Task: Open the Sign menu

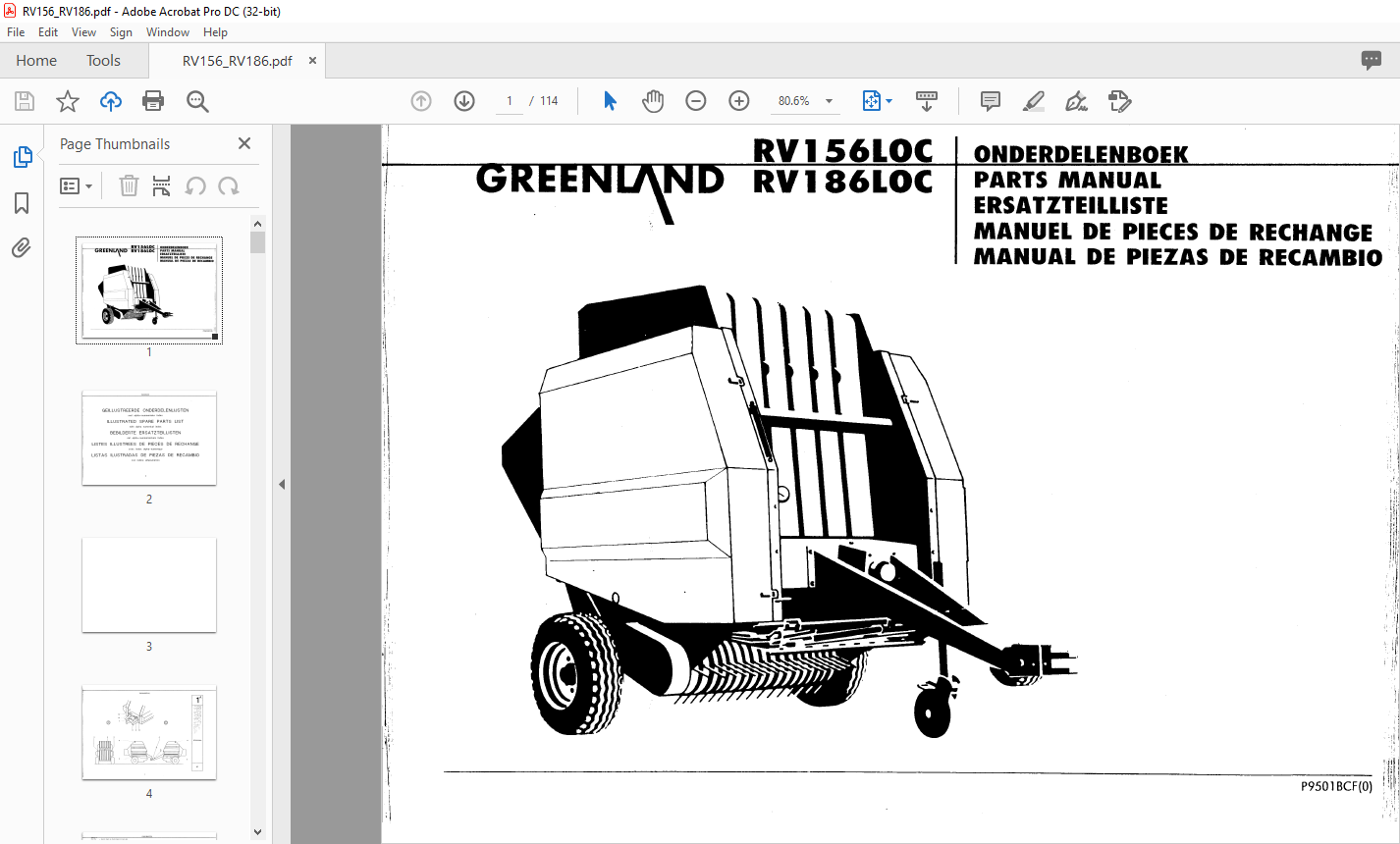Action: pyautogui.click(x=121, y=32)
